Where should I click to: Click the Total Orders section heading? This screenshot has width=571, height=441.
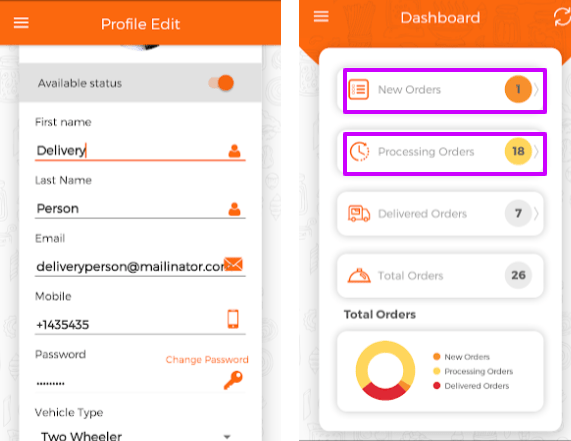pyautogui.click(x=380, y=314)
